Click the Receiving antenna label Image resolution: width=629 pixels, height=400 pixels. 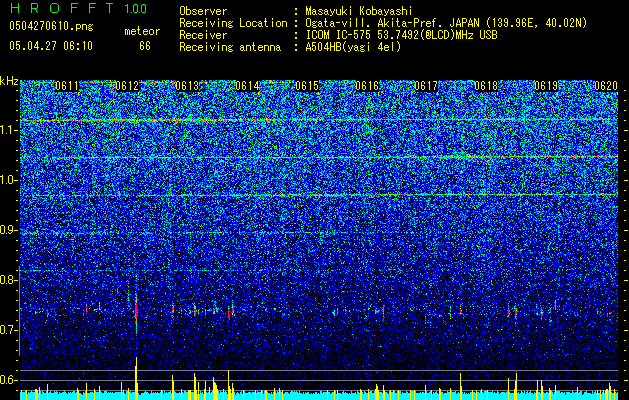coord(230,47)
